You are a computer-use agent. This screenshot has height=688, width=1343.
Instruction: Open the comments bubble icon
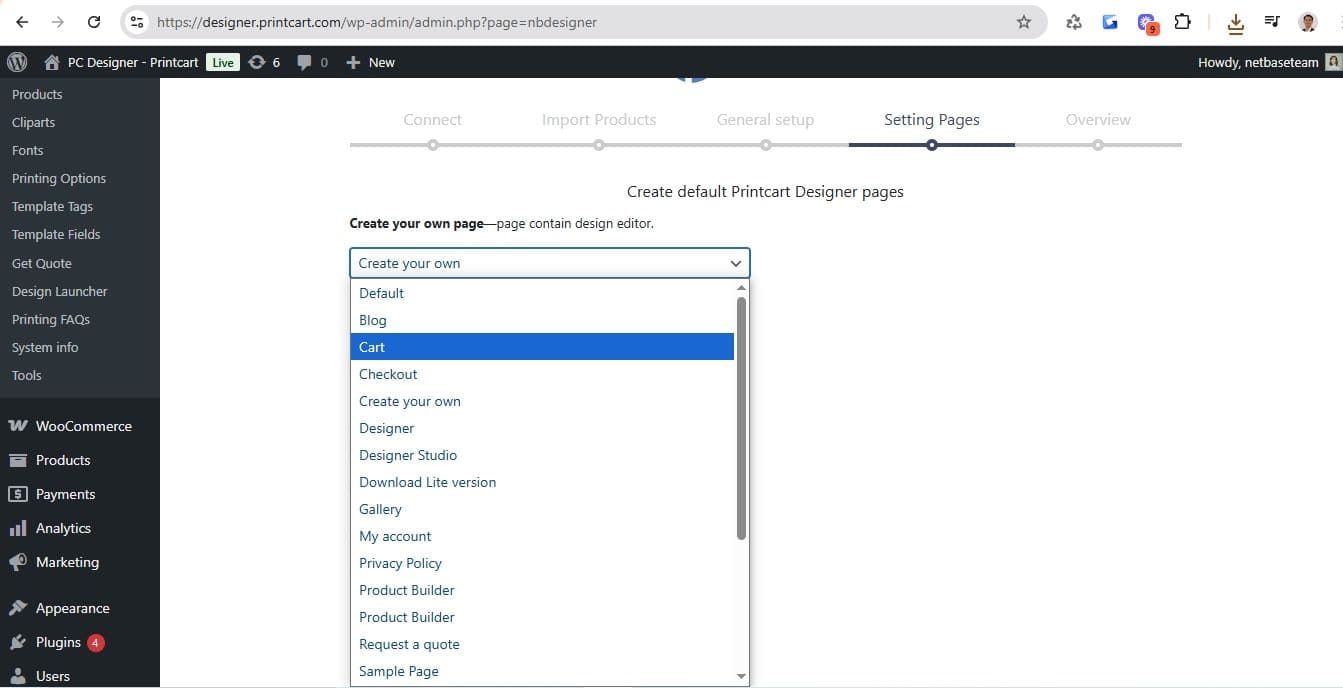305,62
